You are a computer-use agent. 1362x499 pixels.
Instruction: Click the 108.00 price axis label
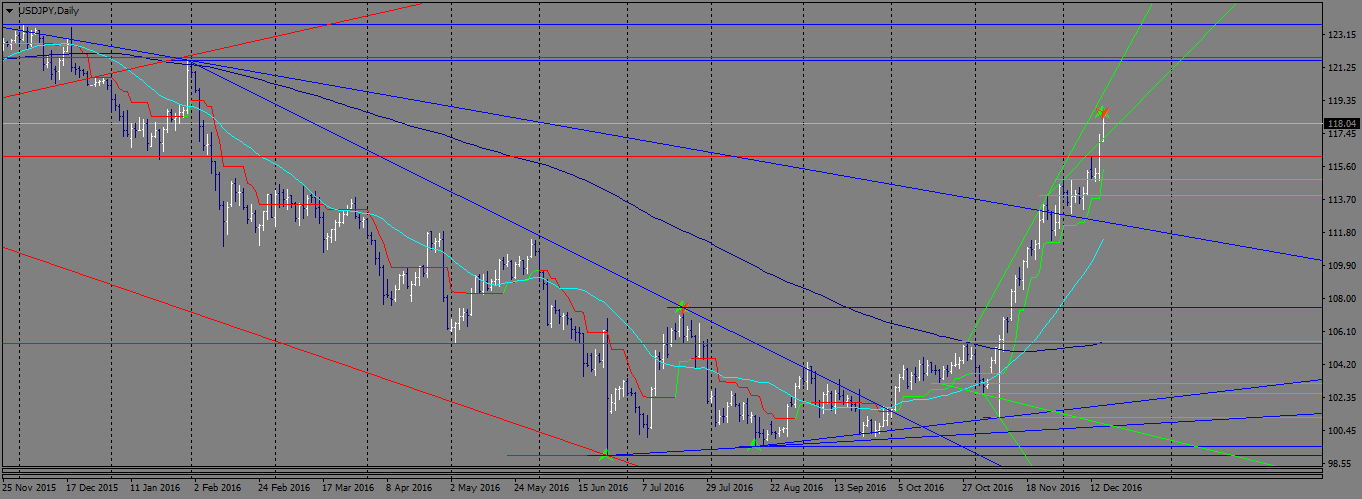click(x=1341, y=299)
